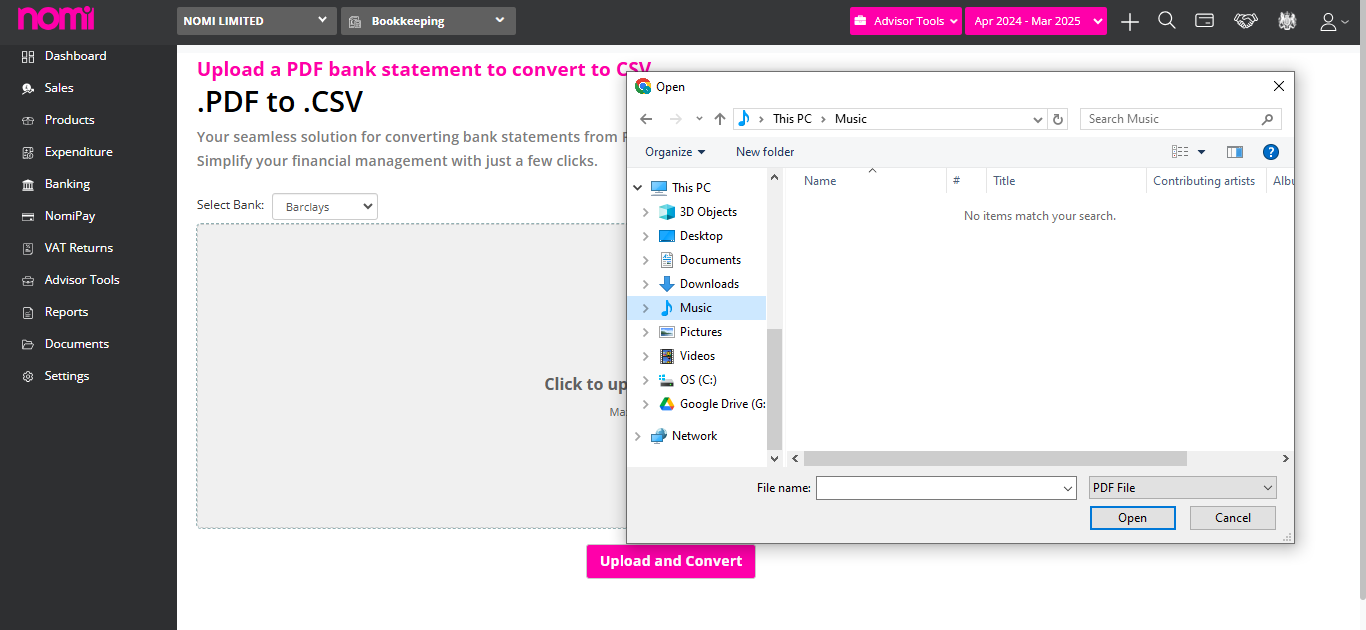Toggle the preview pane icon in the dialog
1366x630 pixels.
pyautogui.click(x=1235, y=152)
